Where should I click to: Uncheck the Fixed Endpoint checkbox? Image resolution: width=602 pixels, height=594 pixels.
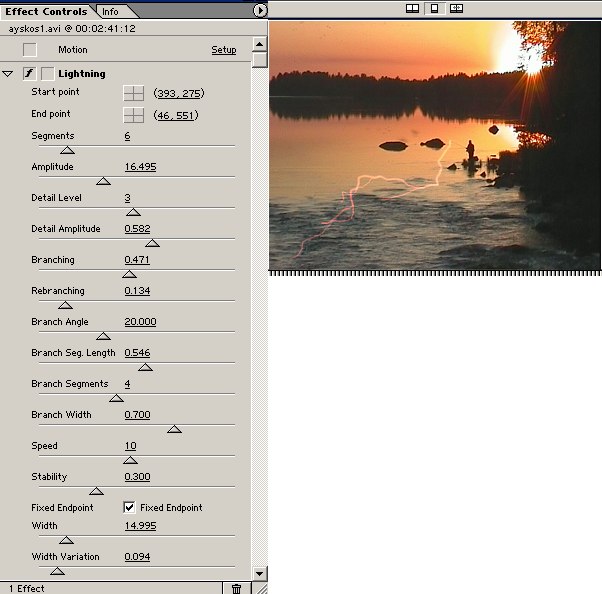point(129,507)
